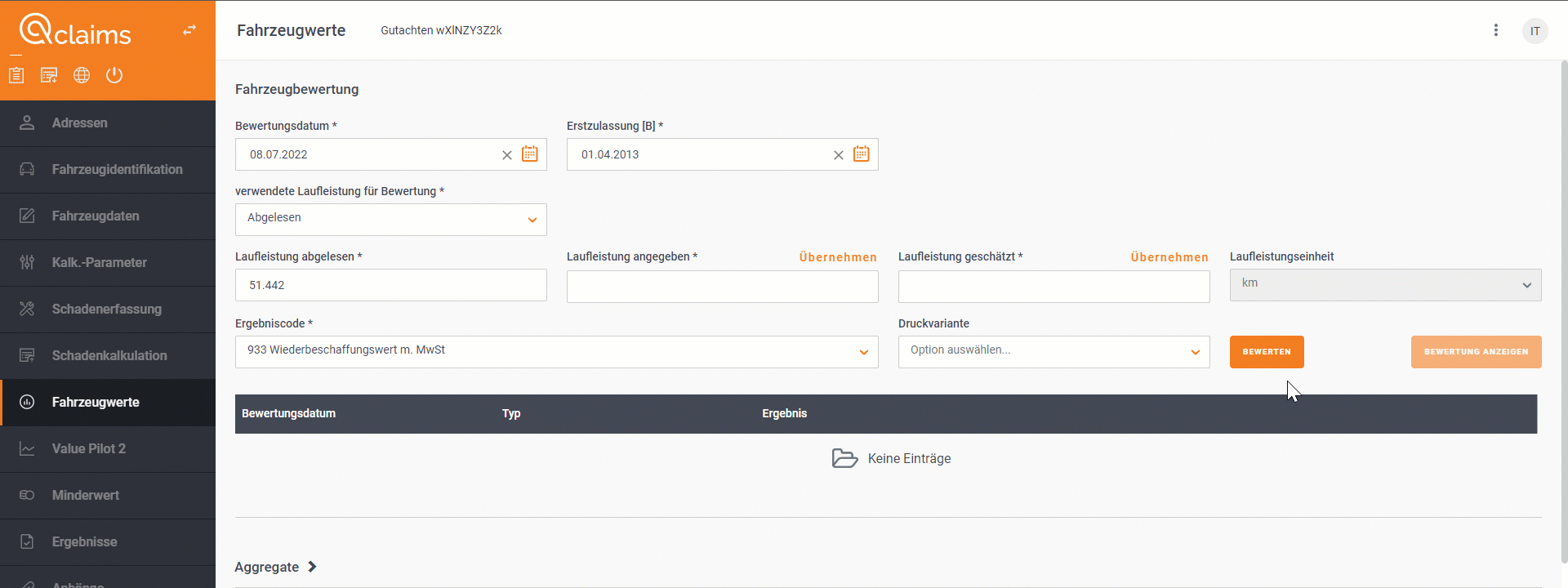Screen dimensions: 1568x588
Task: Click the power logout icon
Action: point(114,75)
